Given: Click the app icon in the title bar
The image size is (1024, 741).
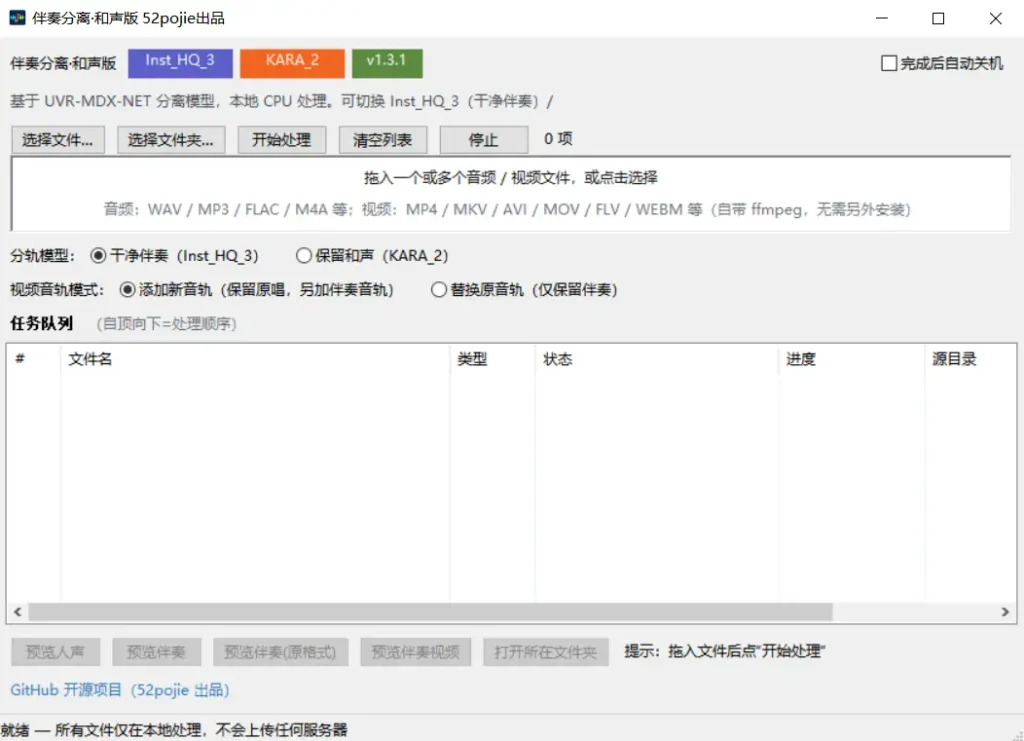Looking at the screenshot, I should point(17,18).
